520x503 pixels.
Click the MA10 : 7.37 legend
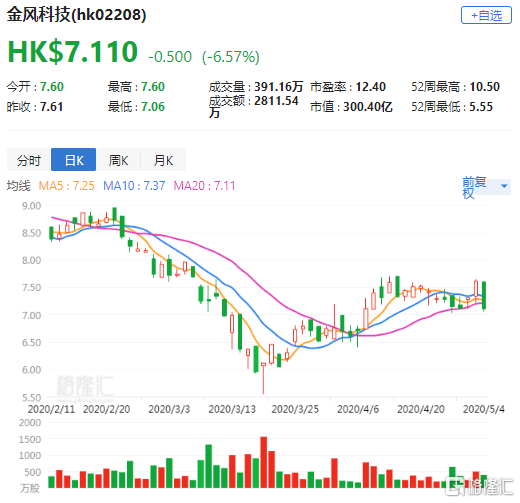134,186
